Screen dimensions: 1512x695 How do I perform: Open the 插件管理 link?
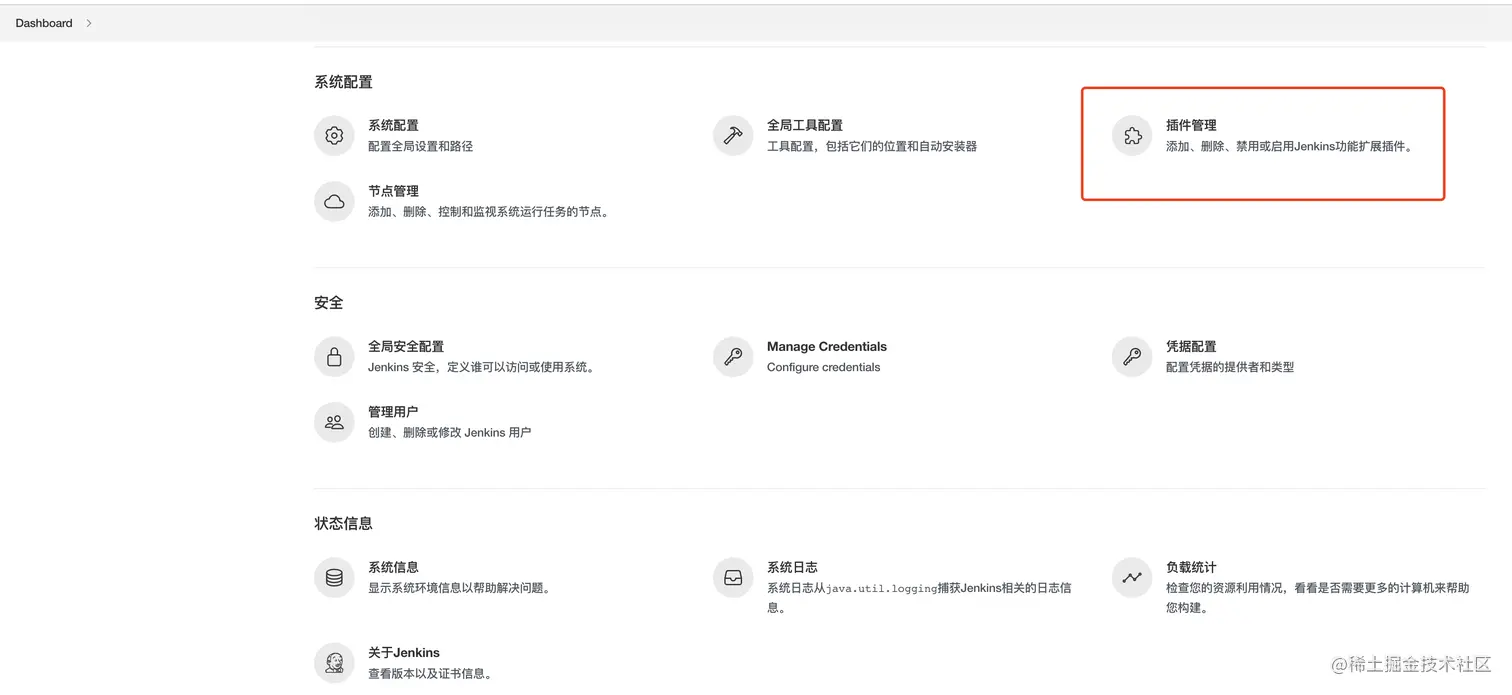pyautogui.click(x=1193, y=125)
